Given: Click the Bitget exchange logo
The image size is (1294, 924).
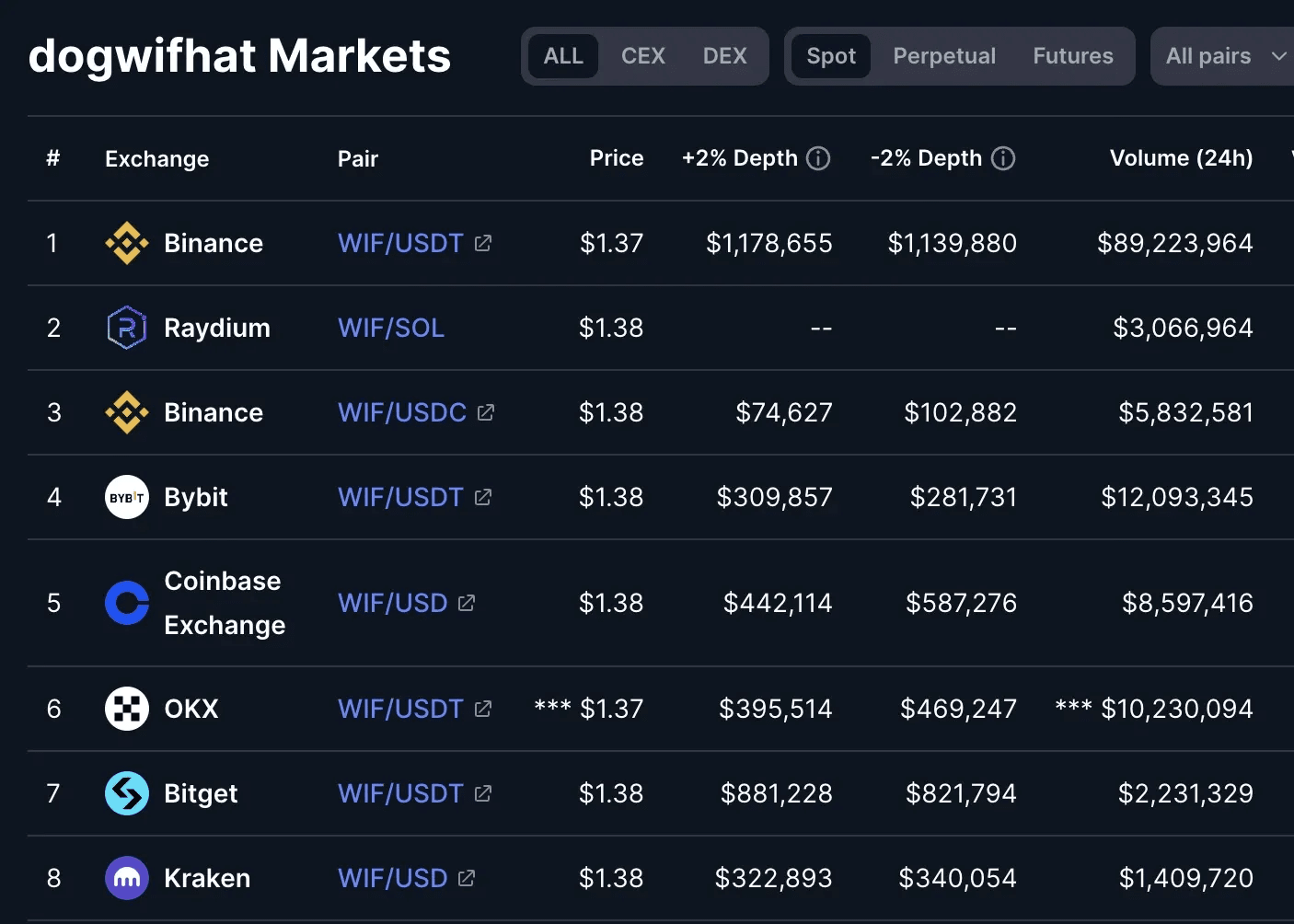Looking at the screenshot, I should [x=127, y=793].
